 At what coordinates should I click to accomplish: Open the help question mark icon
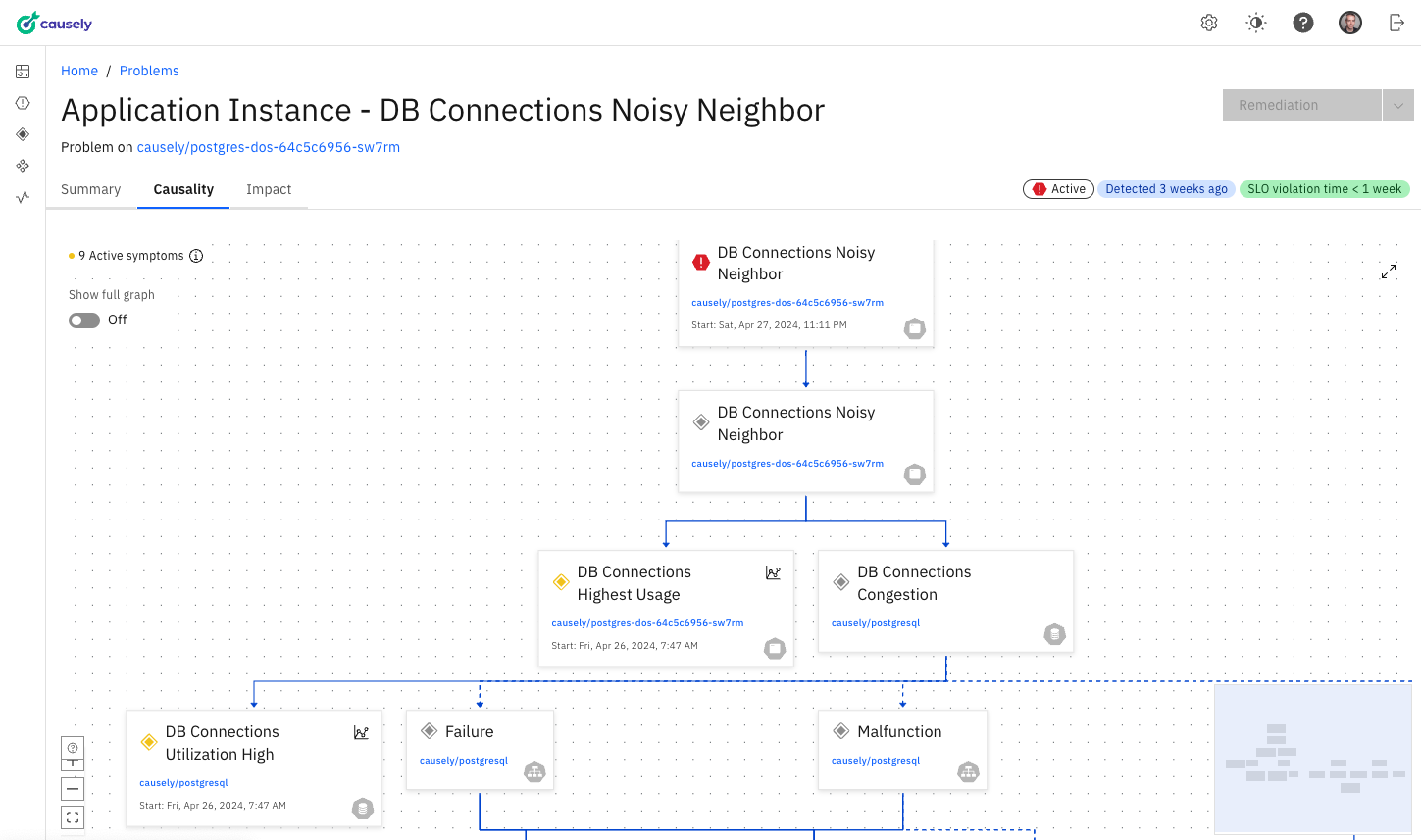pos(1303,23)
